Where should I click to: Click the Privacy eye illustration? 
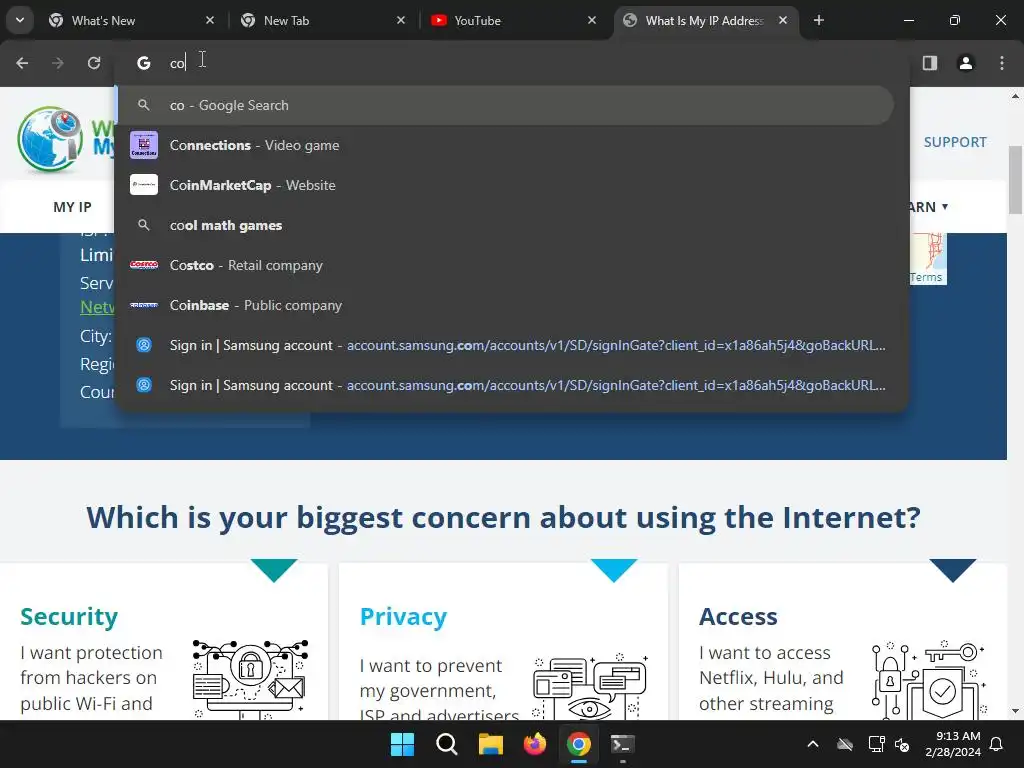(x=590, y=686)
